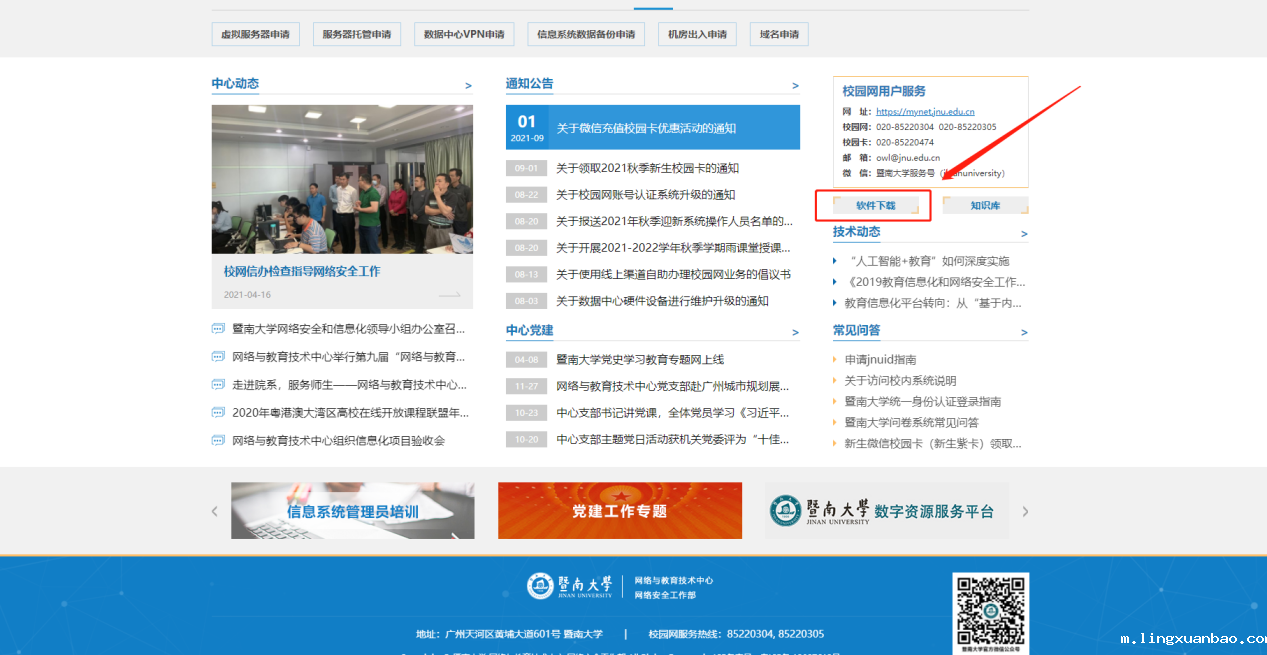Viewport: 1267px width, 655px height.
Task: Open 新生微信校园卡（新生紫卡）领取 FAQ
Action: coord(933,444)
